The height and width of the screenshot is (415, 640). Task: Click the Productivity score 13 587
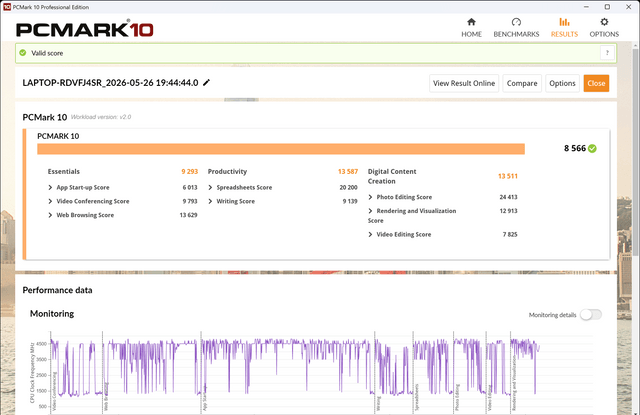point(348,171)
